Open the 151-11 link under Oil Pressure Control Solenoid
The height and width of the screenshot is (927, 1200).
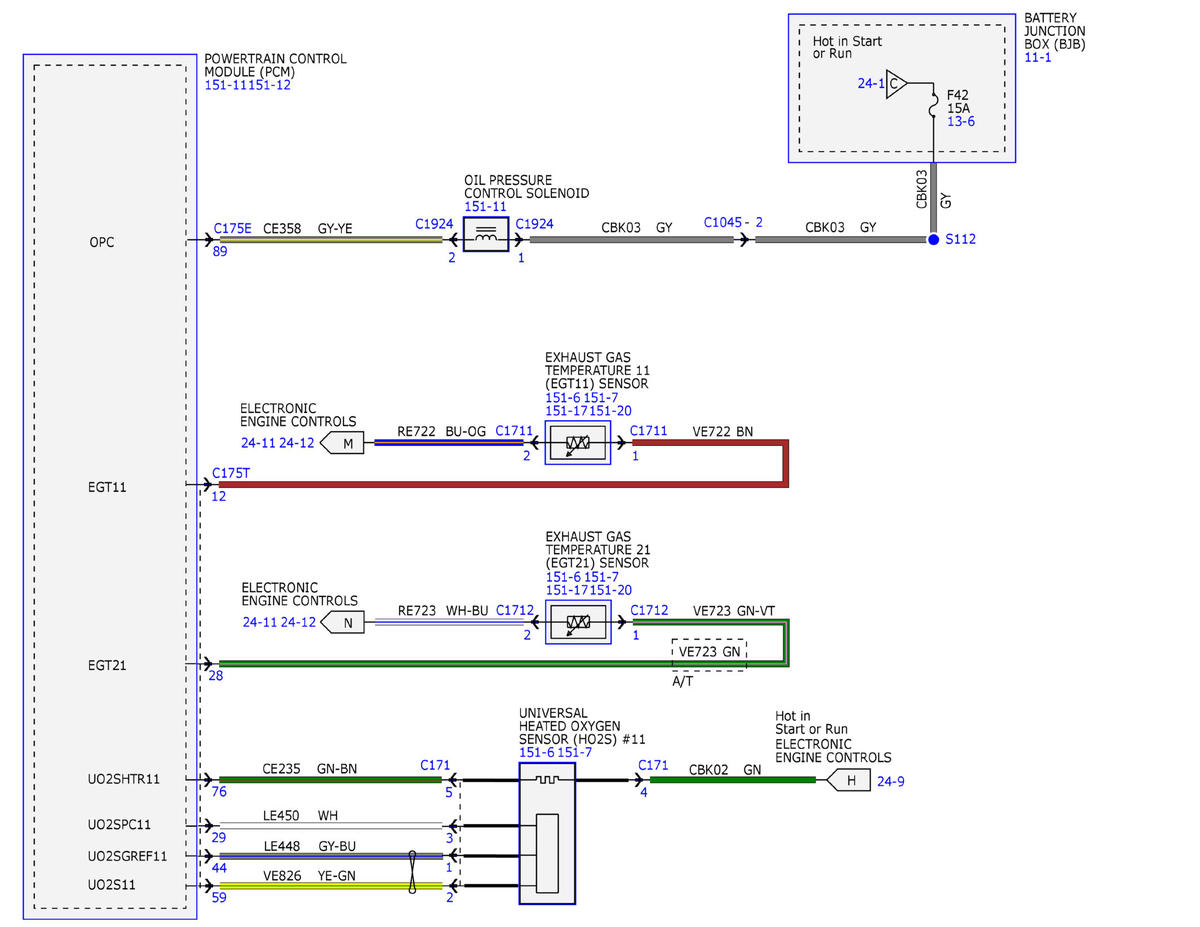[x=485, y=206]
